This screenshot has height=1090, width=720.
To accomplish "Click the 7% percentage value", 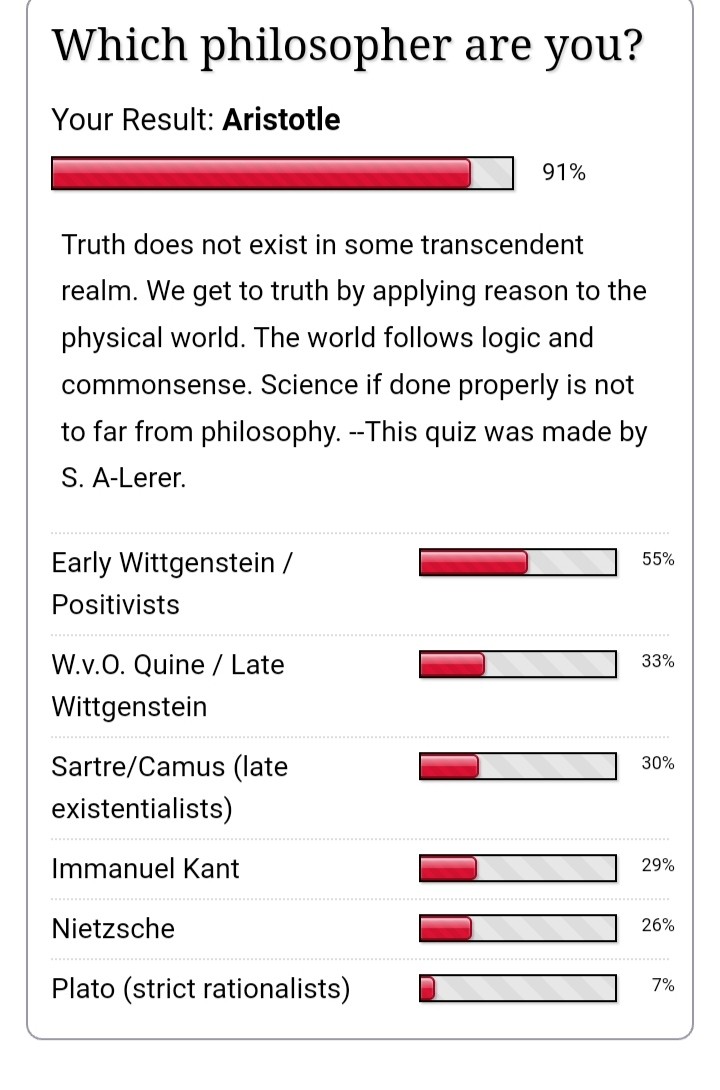I will (663, 986).
